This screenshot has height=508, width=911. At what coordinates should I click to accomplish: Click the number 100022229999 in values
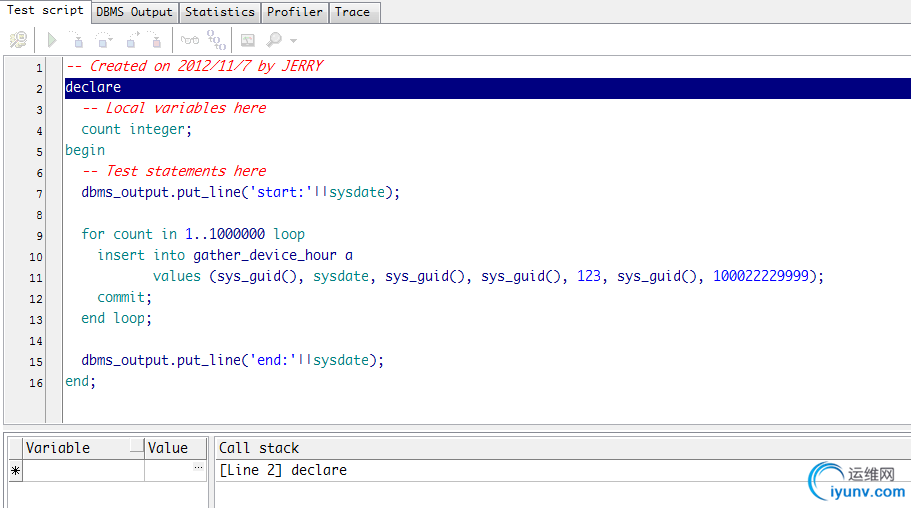761,276
